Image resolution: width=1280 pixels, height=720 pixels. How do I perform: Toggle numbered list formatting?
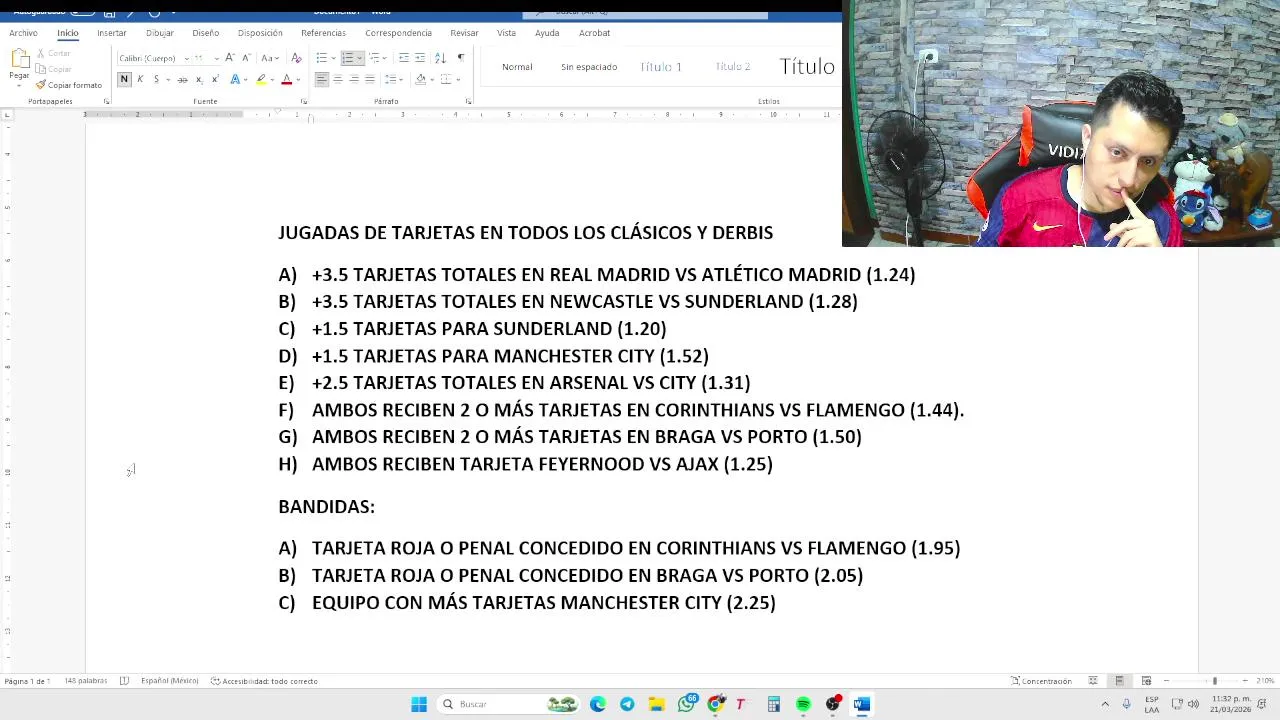point(348,57)
